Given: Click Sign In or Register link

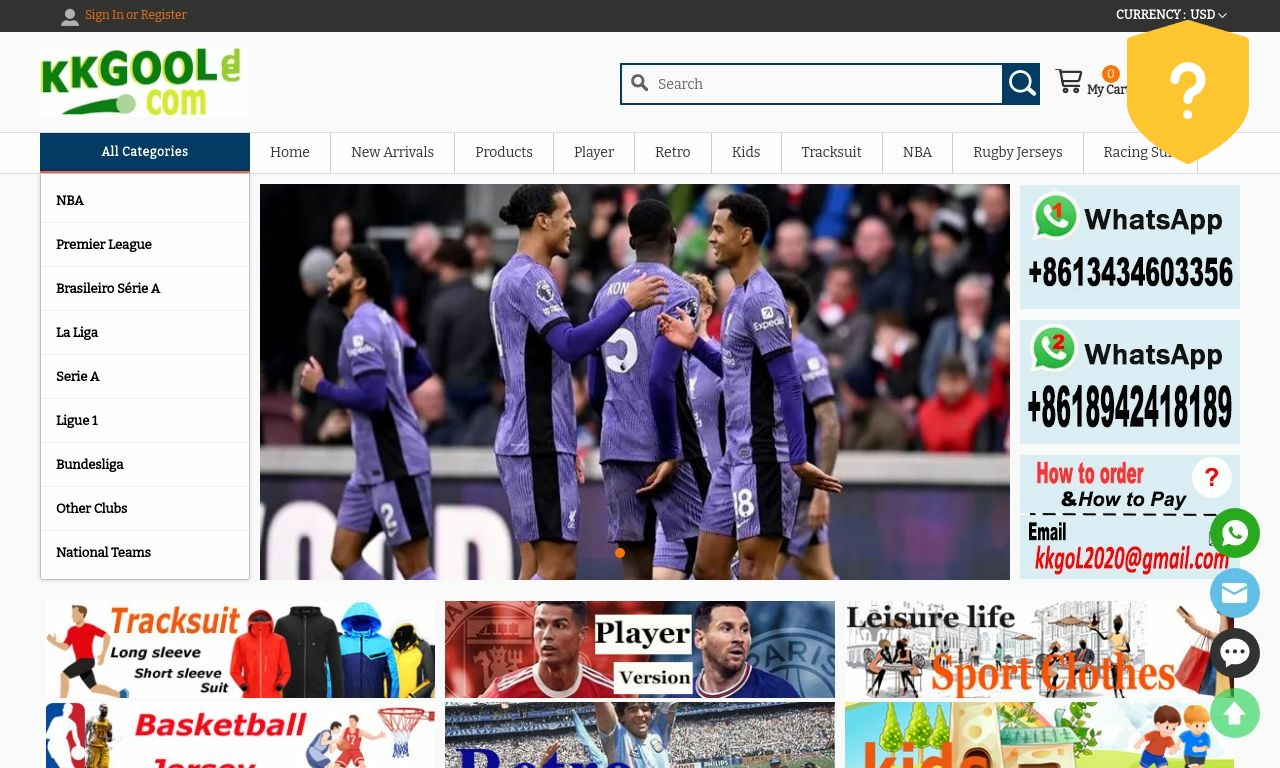Looking at the screenshot, I should point(136,15).
